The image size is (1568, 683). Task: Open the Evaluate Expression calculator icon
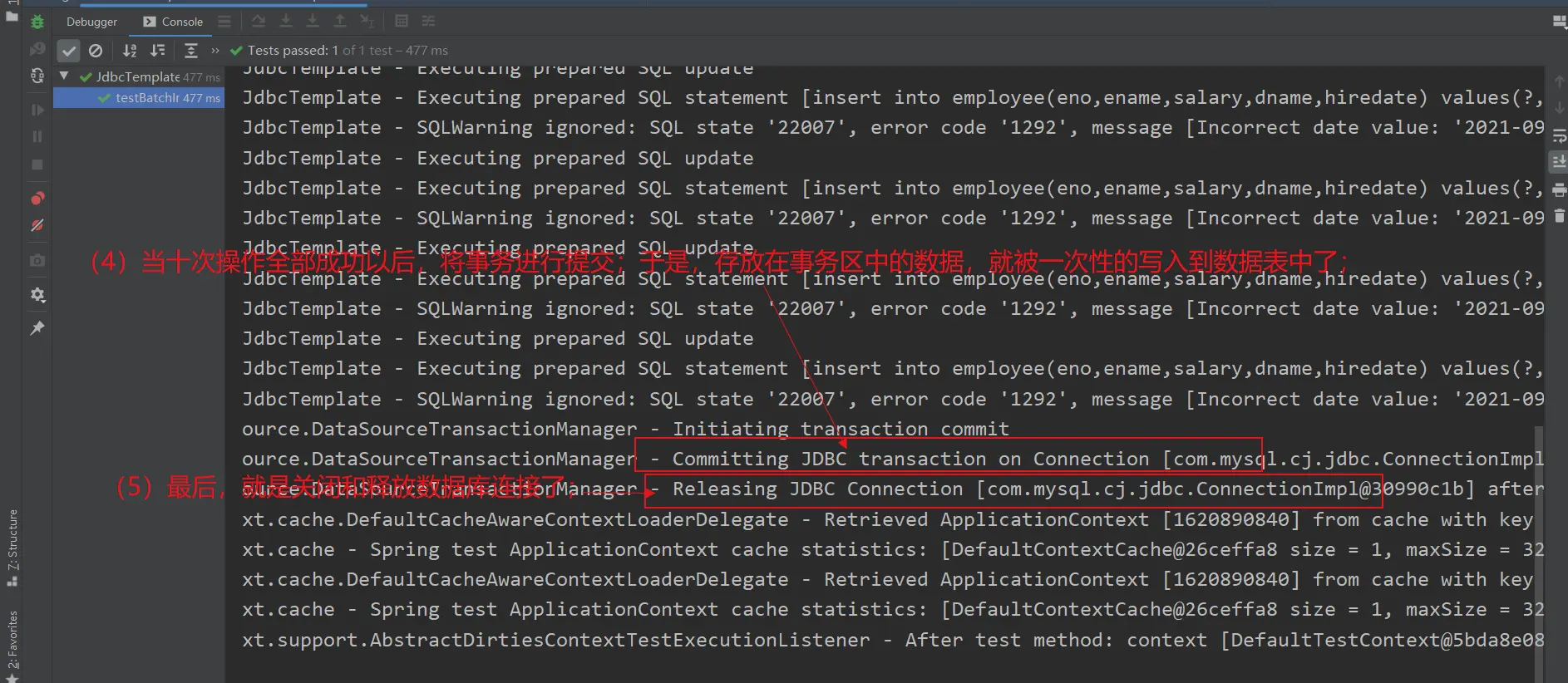402,21
